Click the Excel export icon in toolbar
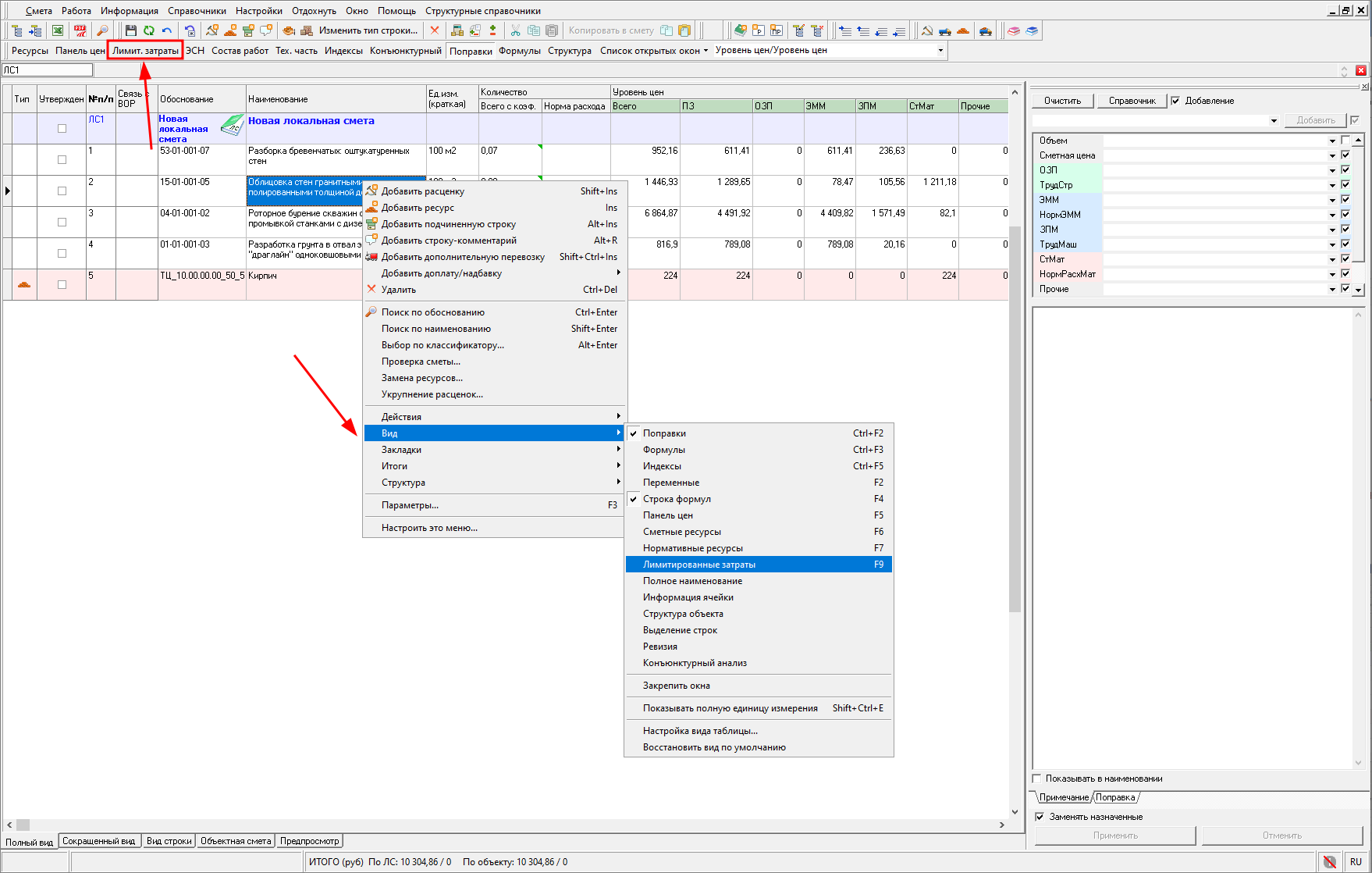This screenshot has height=873, width=1372. click(x=58, y=30)
